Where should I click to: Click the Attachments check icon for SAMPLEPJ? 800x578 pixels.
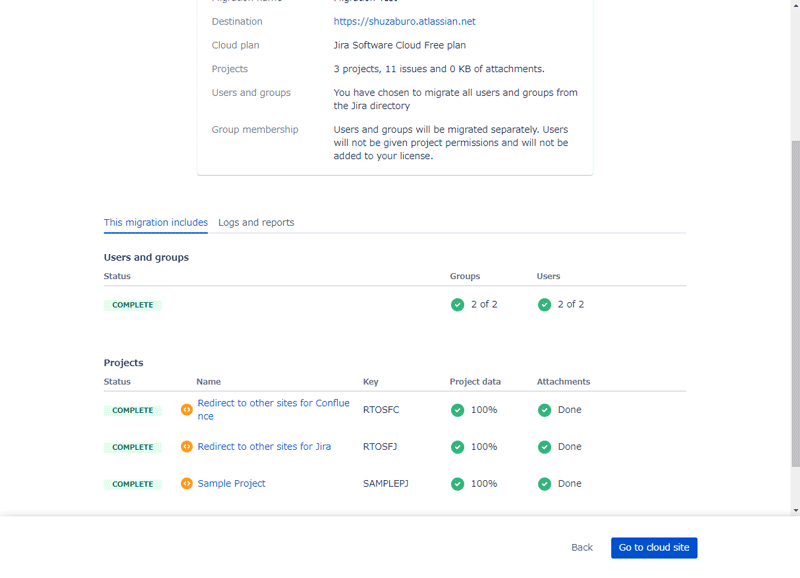[544, 484]
